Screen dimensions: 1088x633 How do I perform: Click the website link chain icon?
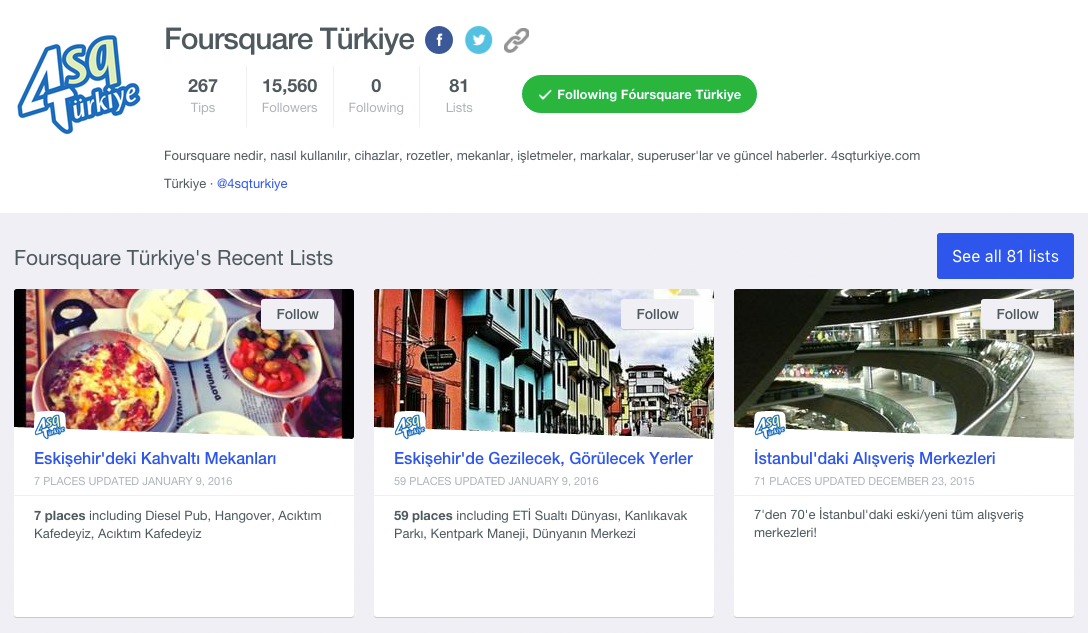pyautogui.click(x=516, y=40)
